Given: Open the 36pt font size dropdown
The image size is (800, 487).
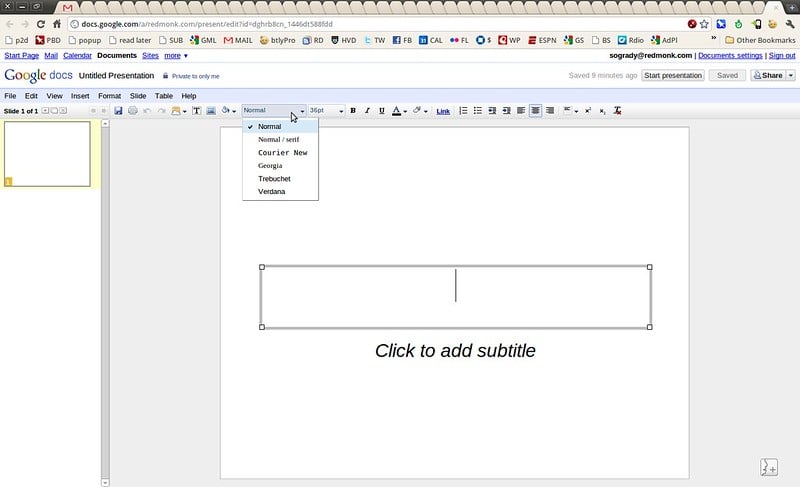Looking at the screenshot, I should [x=326, y=111].
